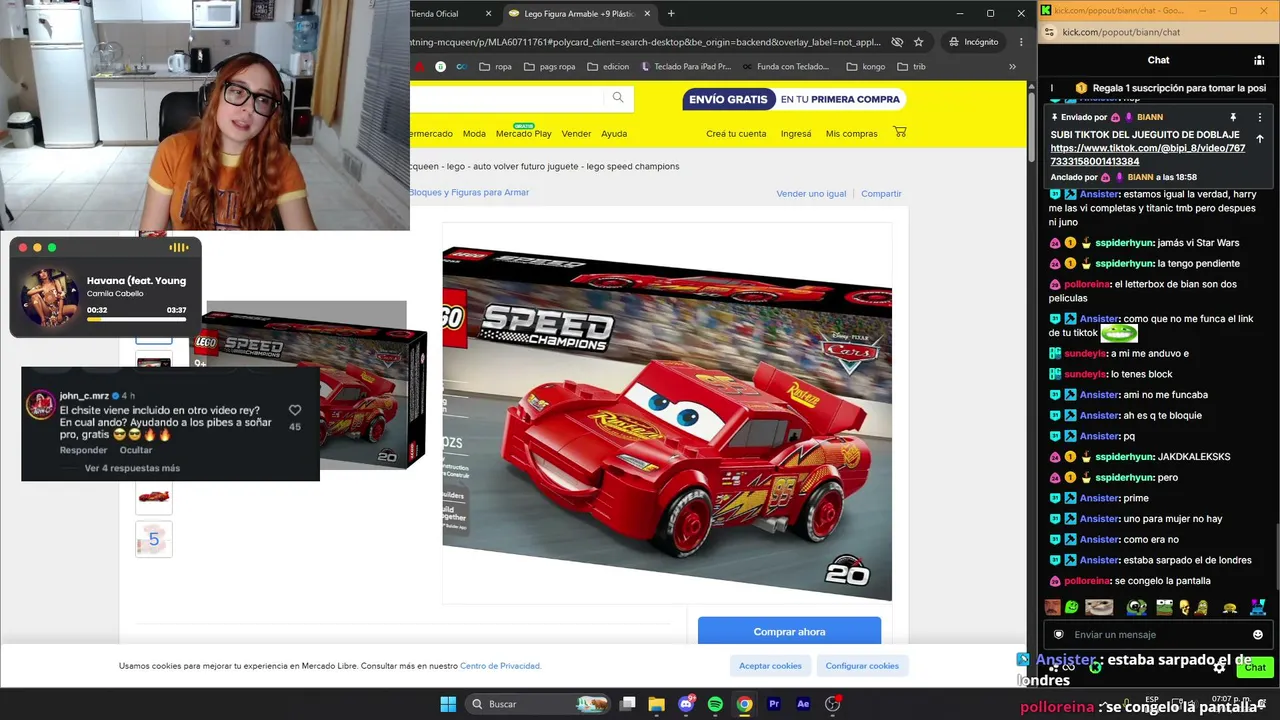Open the emoji picker in chat input
Screen dimensions: 1280x720
[x=1258, y=634]
